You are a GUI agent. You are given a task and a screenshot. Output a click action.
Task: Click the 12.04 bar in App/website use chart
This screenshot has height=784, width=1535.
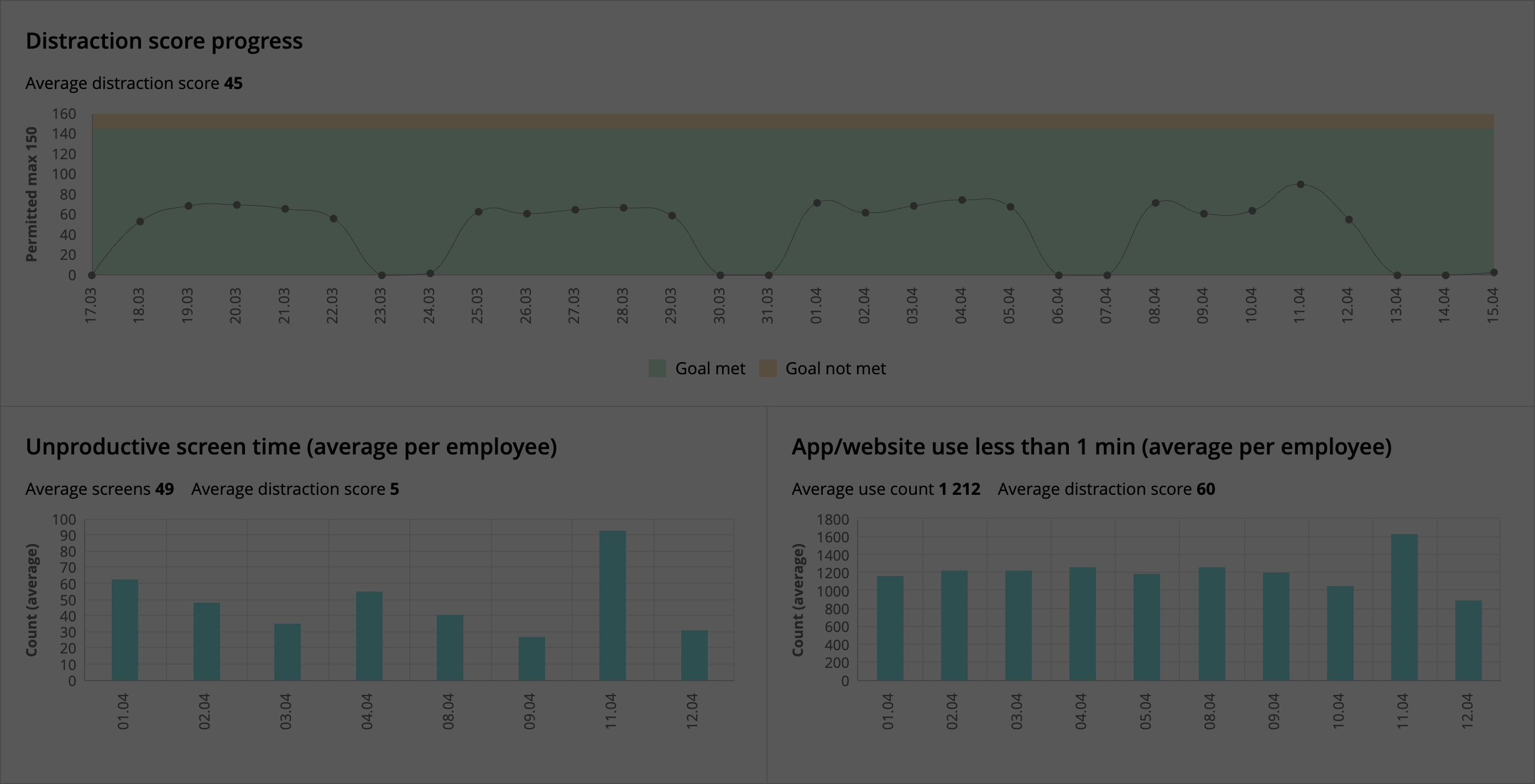(1469, 640)
